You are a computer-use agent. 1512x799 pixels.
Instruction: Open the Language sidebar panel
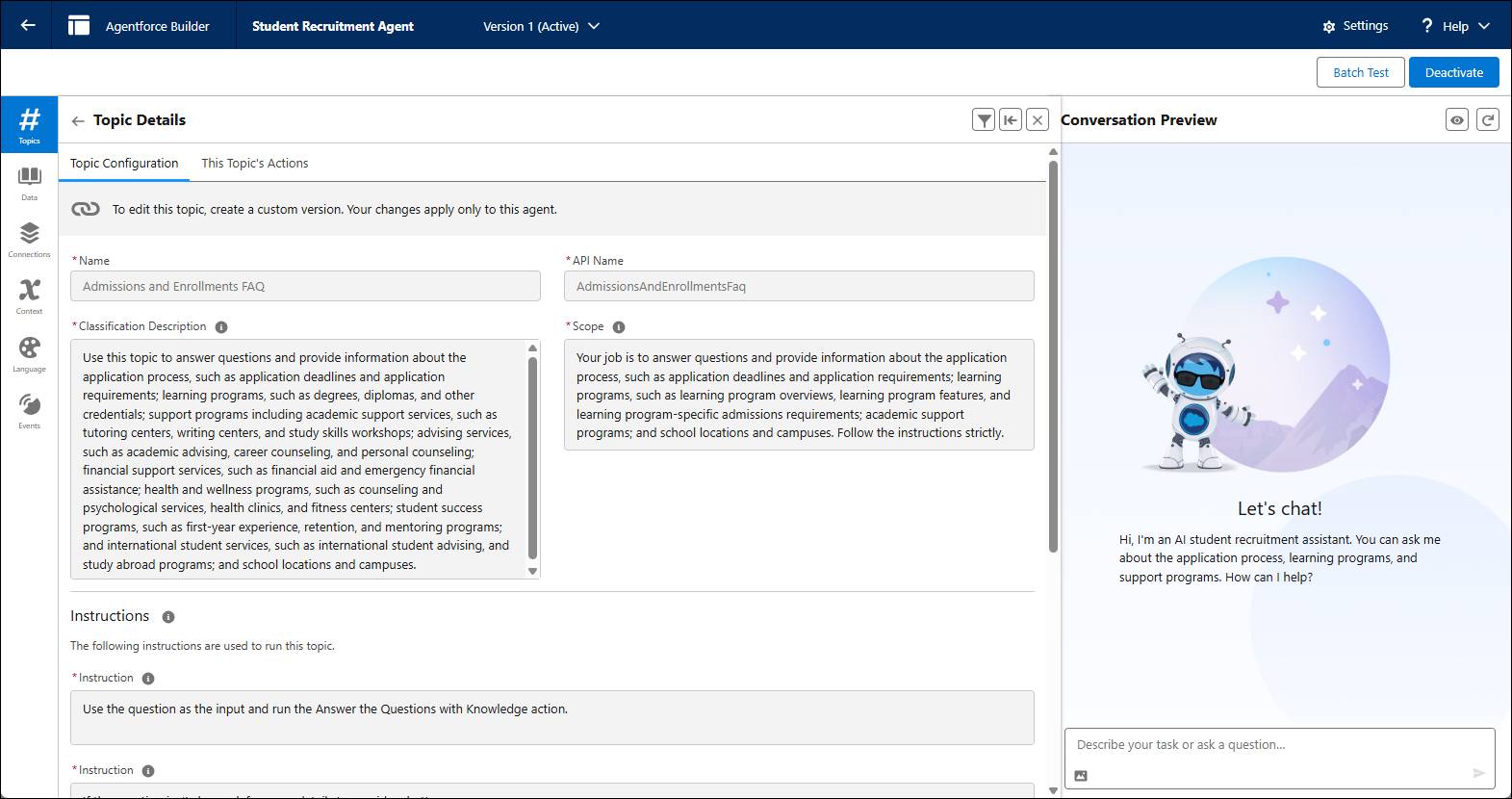(x=29, y=354)
